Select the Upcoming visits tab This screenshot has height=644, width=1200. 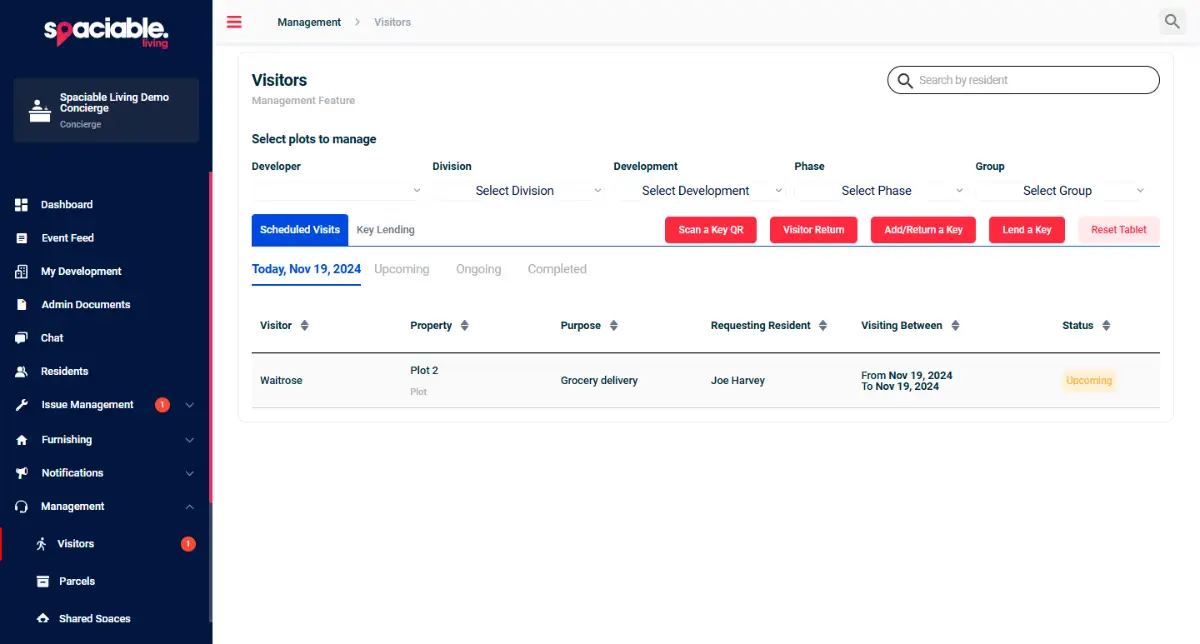(402, 270)
